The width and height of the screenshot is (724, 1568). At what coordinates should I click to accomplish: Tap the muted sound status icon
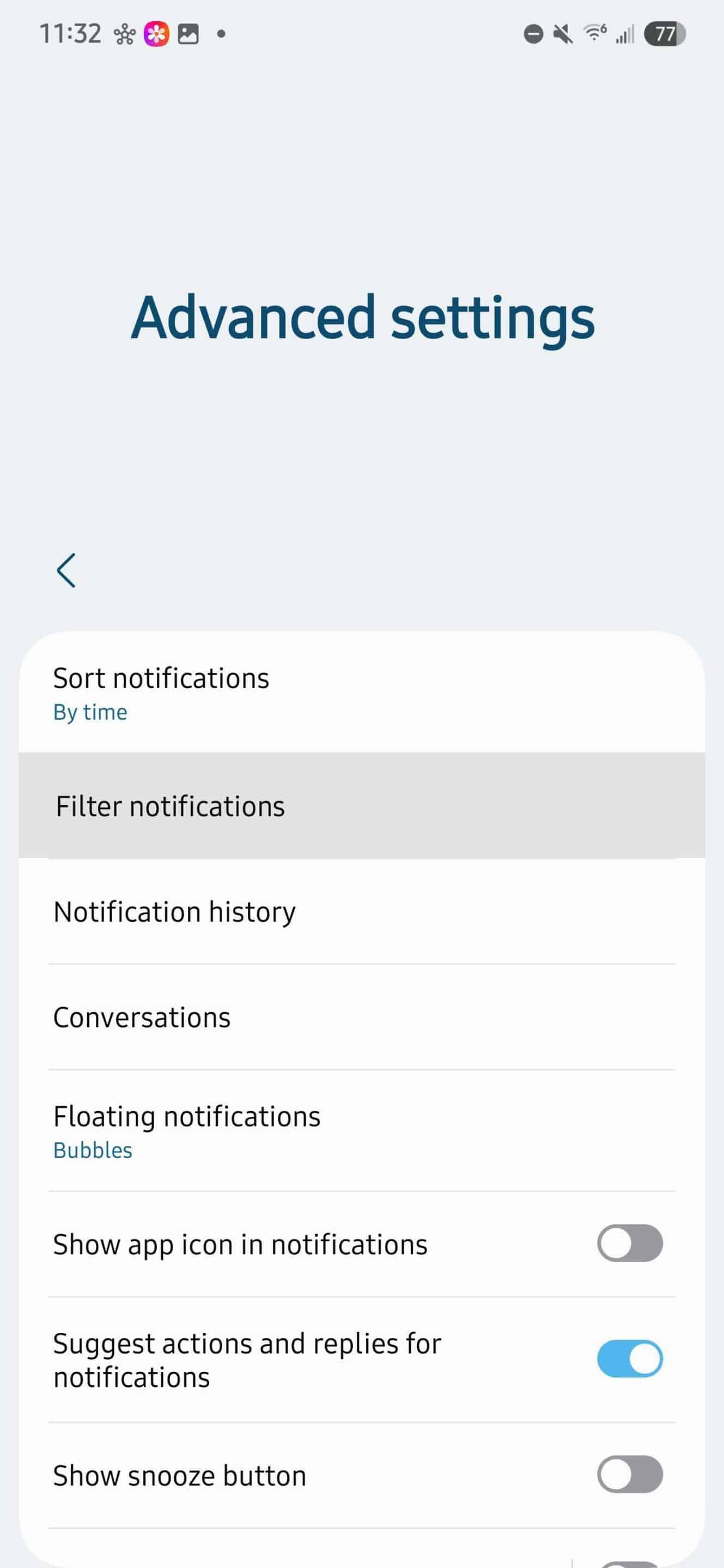pyautogui.click(x=563, y=34)
